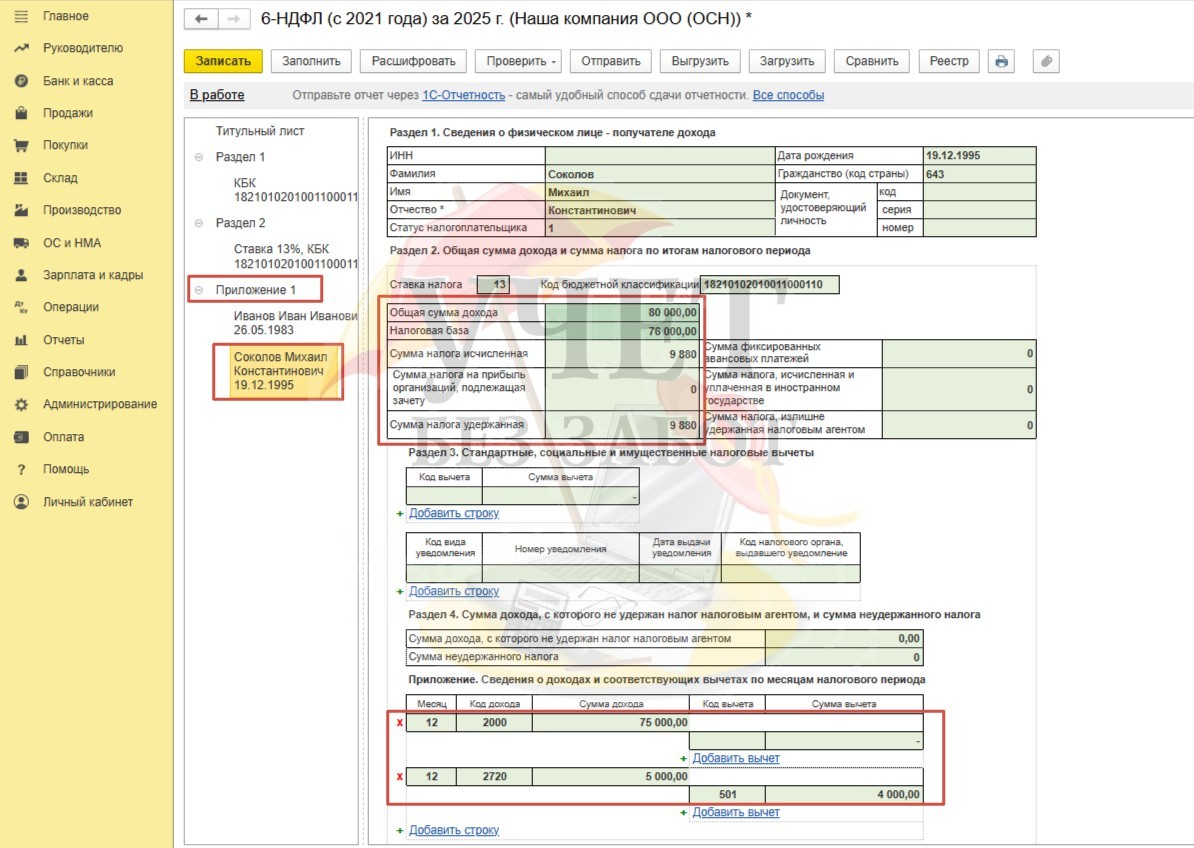Open the 1С-Отчетность link
This screenshot has height=848, width=1194.
[462, 96]
